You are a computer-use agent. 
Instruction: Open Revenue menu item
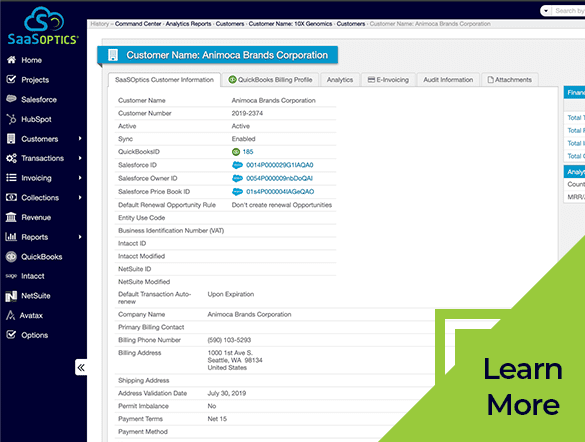click(x=36, y=217)
